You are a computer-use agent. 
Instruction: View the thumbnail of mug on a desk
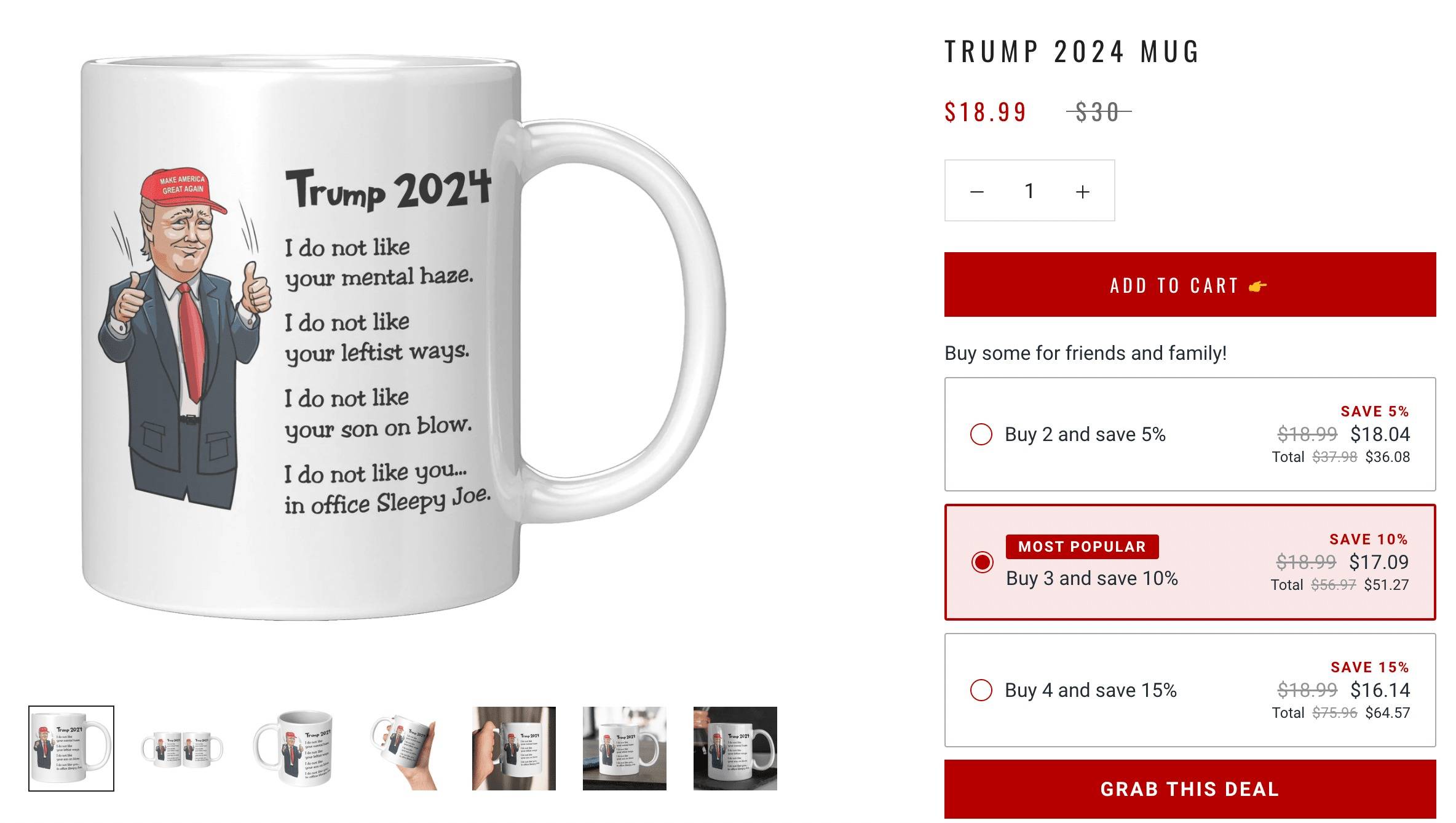(625, 749)
